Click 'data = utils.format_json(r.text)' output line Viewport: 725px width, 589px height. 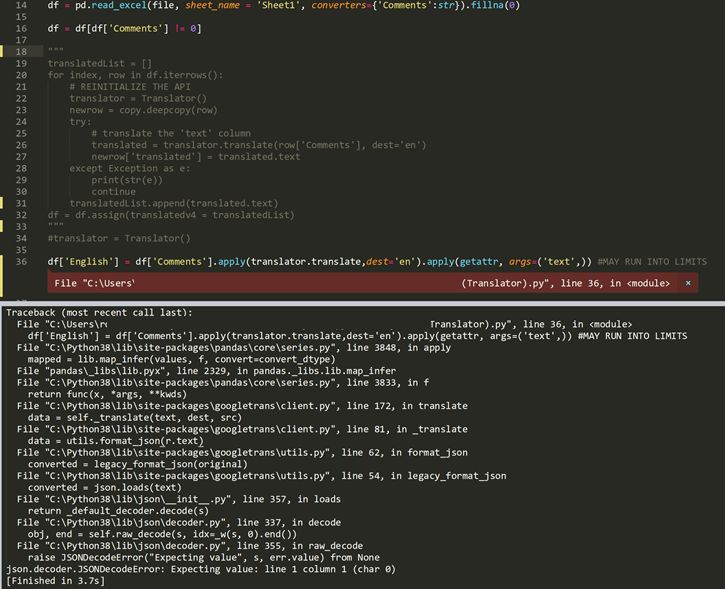coord(116,441)
